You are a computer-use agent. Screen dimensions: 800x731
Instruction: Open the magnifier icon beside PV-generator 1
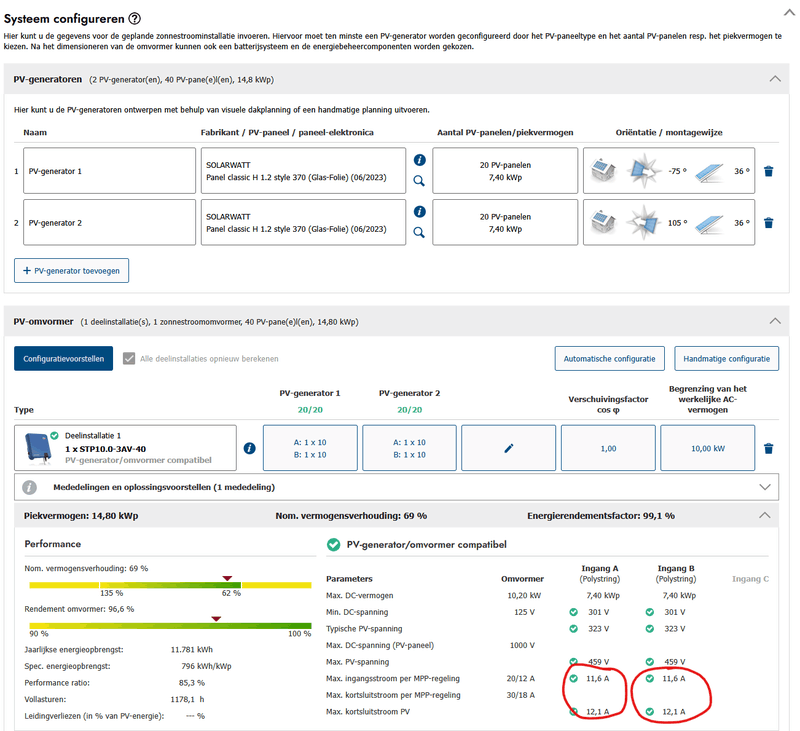419,180
